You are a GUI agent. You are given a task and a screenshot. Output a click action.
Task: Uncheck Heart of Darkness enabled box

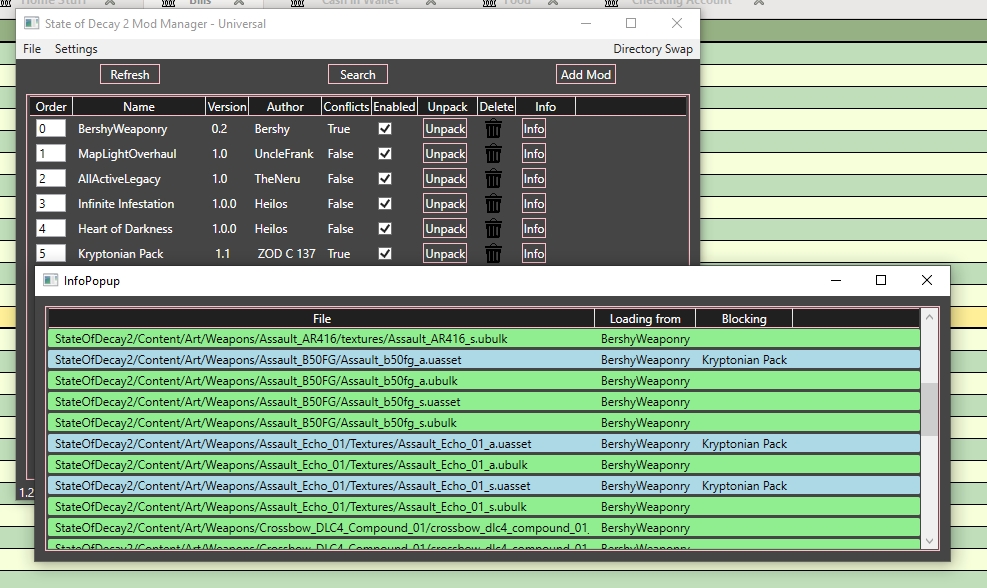tap(385, 229)
